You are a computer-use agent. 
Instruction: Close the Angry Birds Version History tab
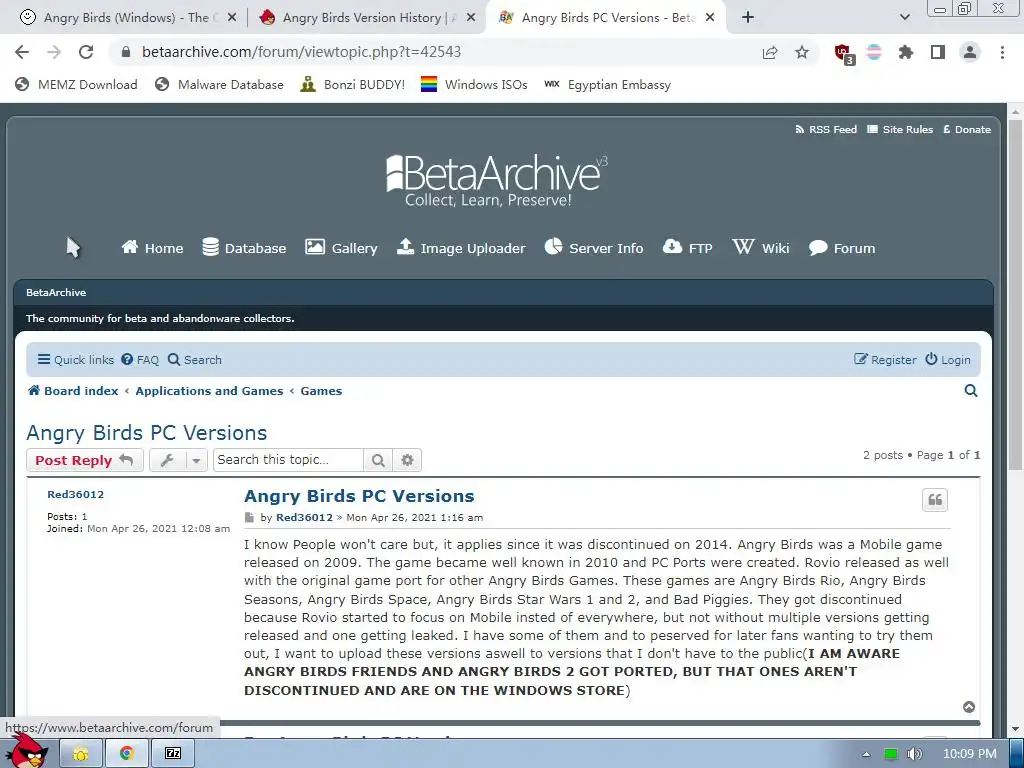pyautogui.click(x=470, y=18)
